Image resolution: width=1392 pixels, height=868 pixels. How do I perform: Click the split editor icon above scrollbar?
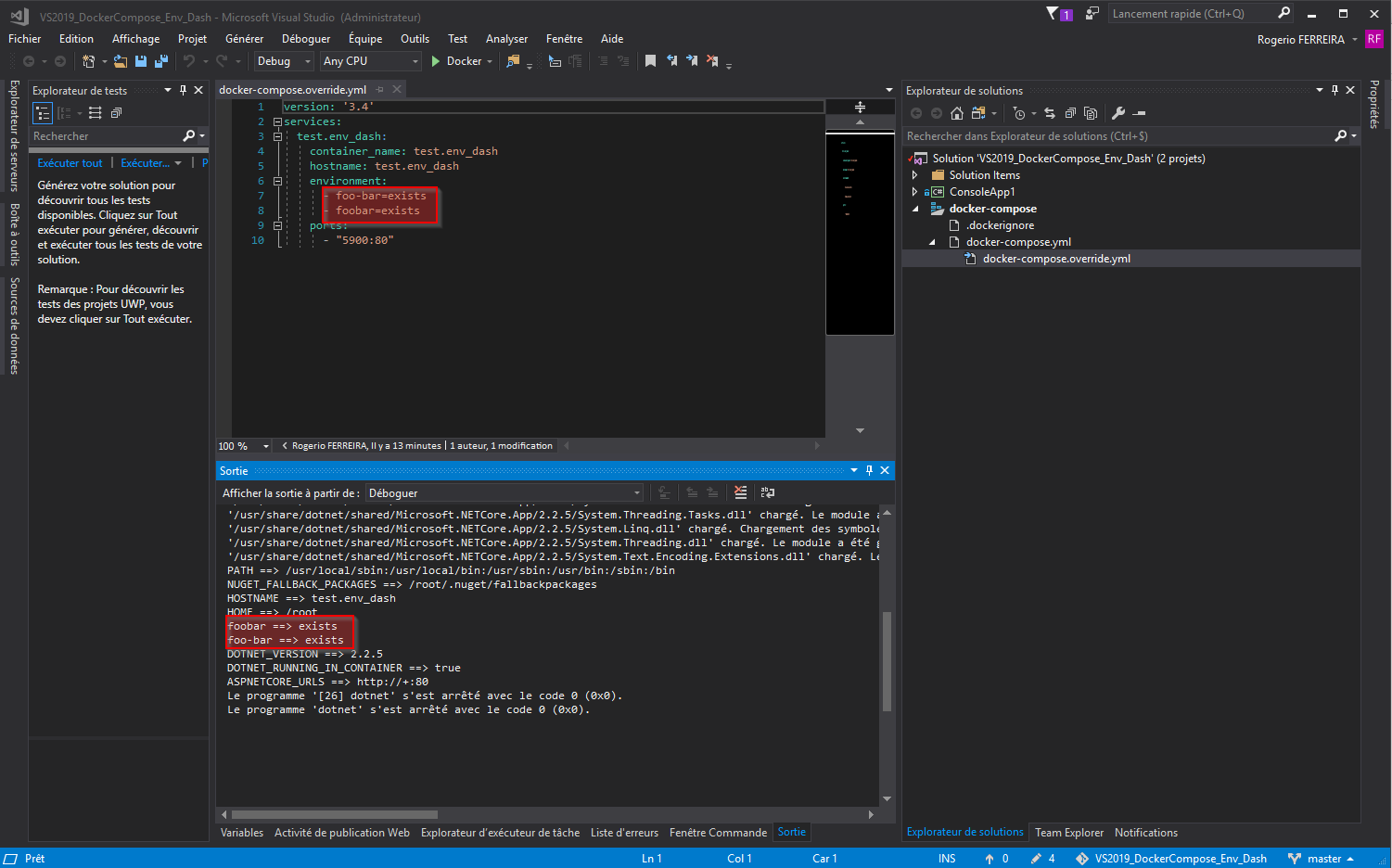(860, 107)
